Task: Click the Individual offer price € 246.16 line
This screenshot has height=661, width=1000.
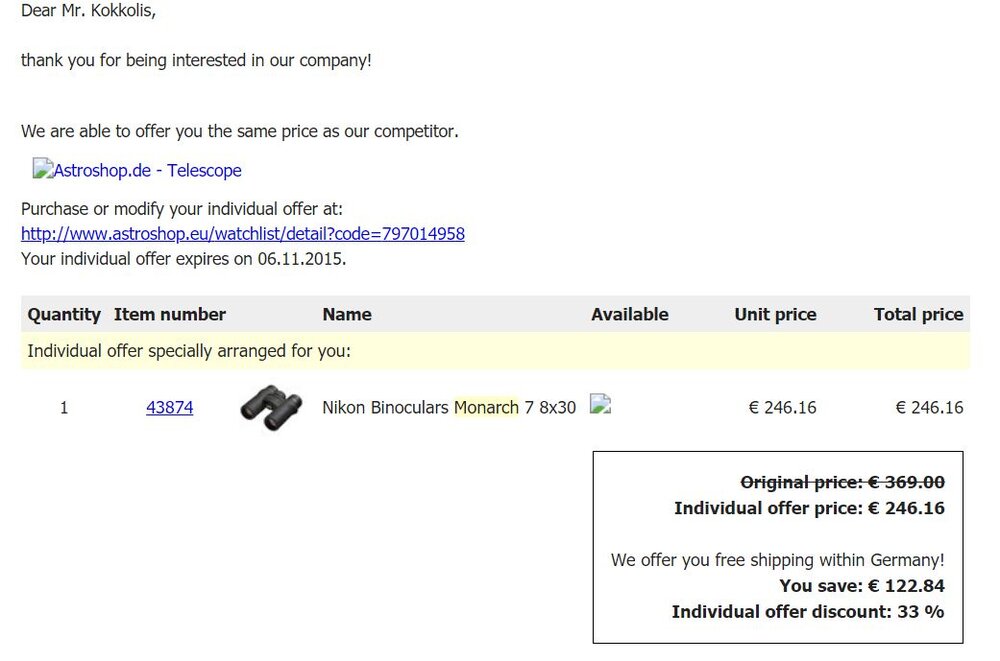Action: click(809, 508)
